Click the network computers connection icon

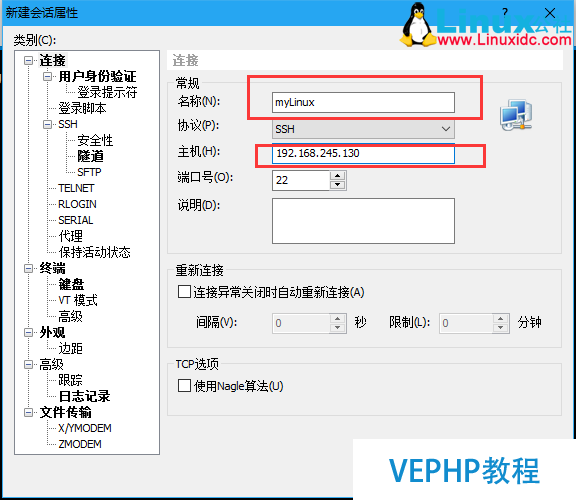click(516, 114)
